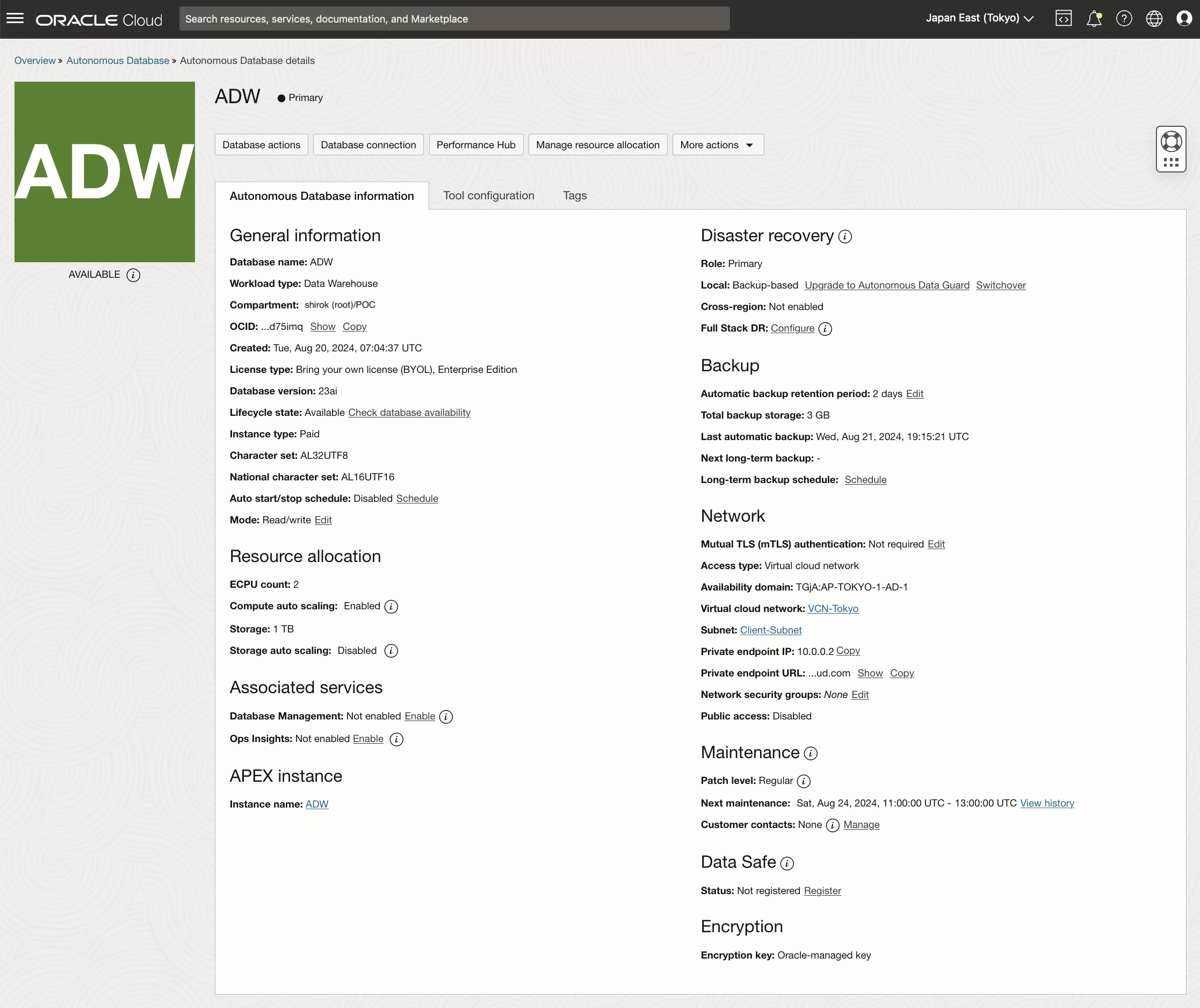Open the hamburger navigation menu

point(15,18)
